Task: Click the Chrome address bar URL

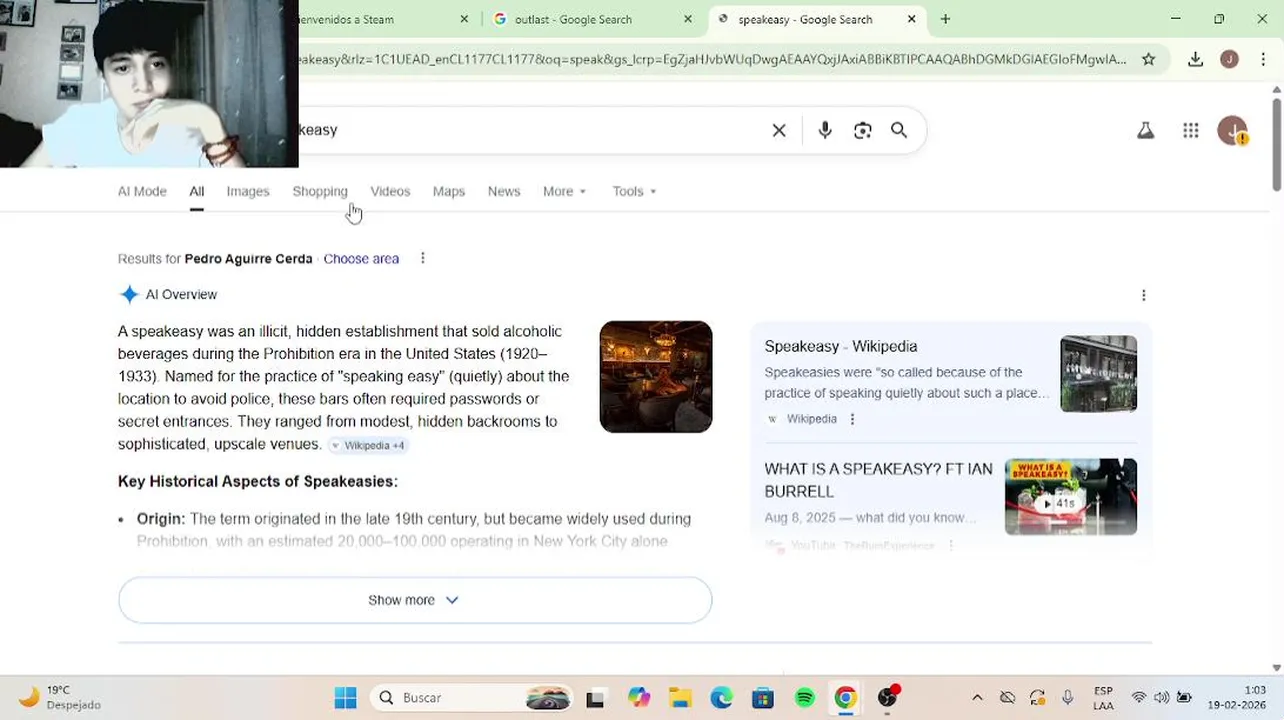Action: click(x=712, y=59)
